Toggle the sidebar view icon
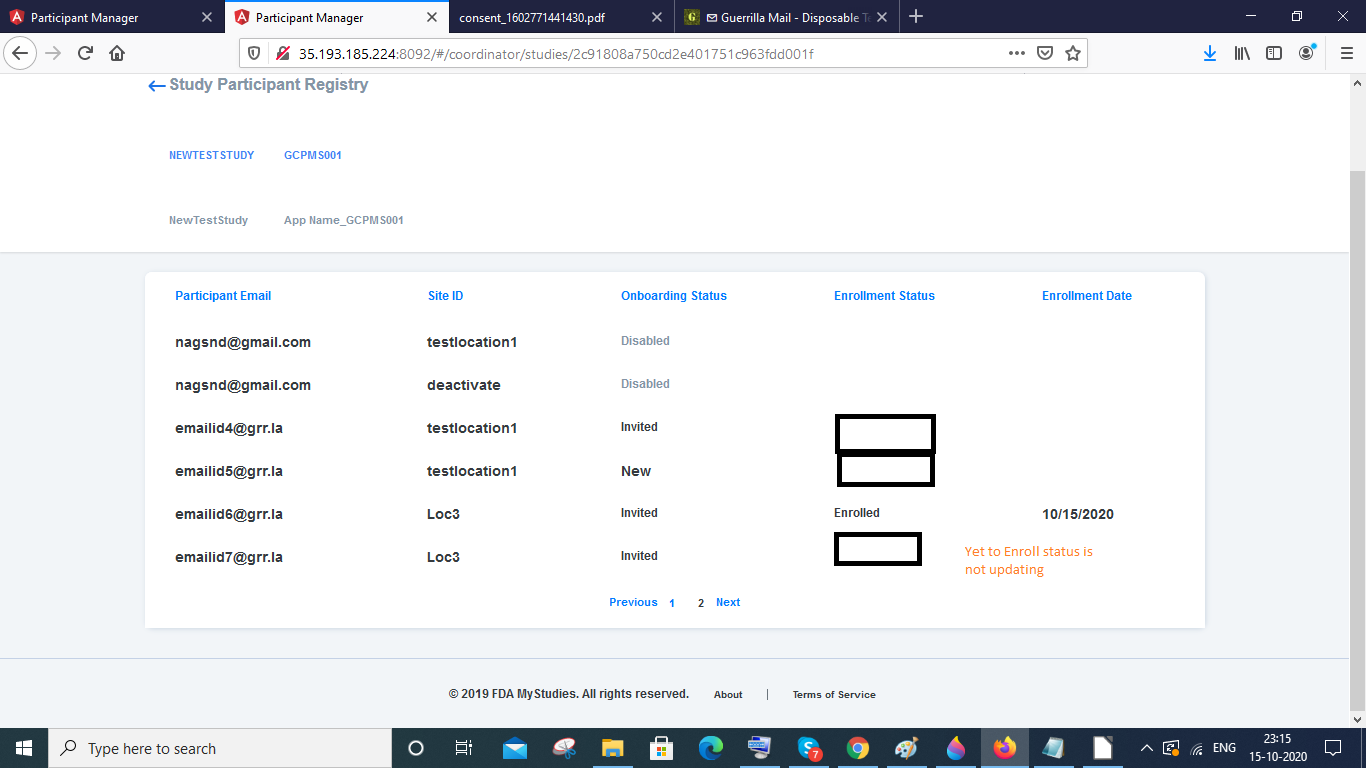 click(x=1273, y=53)
